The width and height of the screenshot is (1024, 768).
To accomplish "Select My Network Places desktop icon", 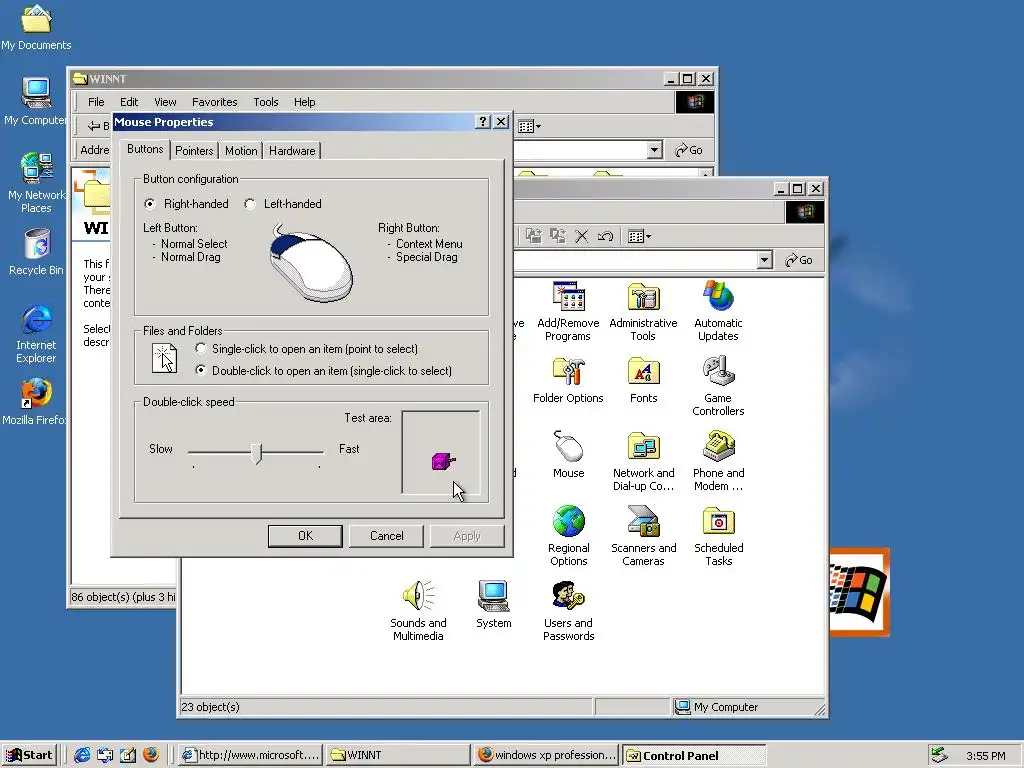I will (x=36, y=168).
